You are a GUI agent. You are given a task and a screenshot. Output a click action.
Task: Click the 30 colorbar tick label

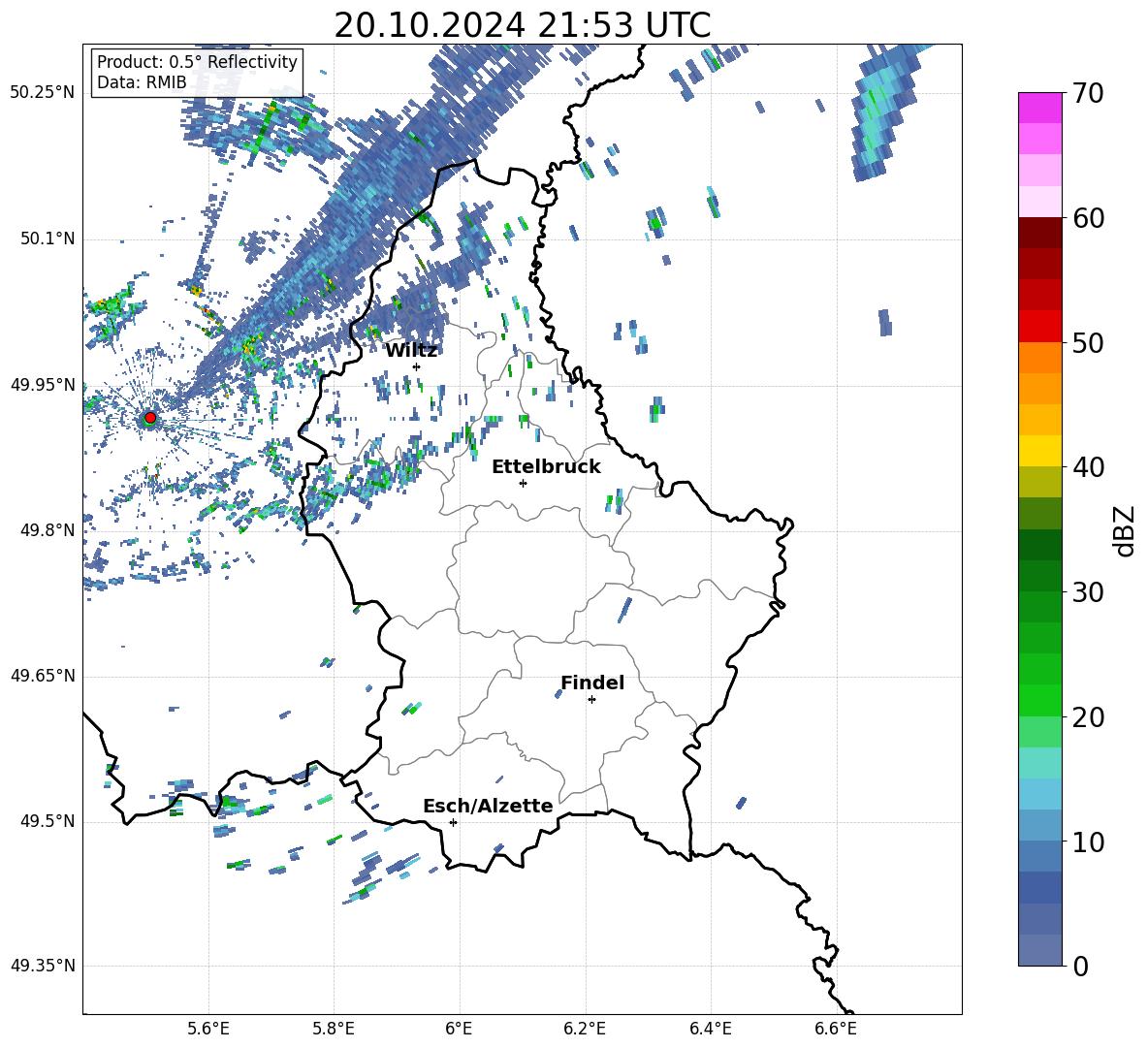point(1087,592)
